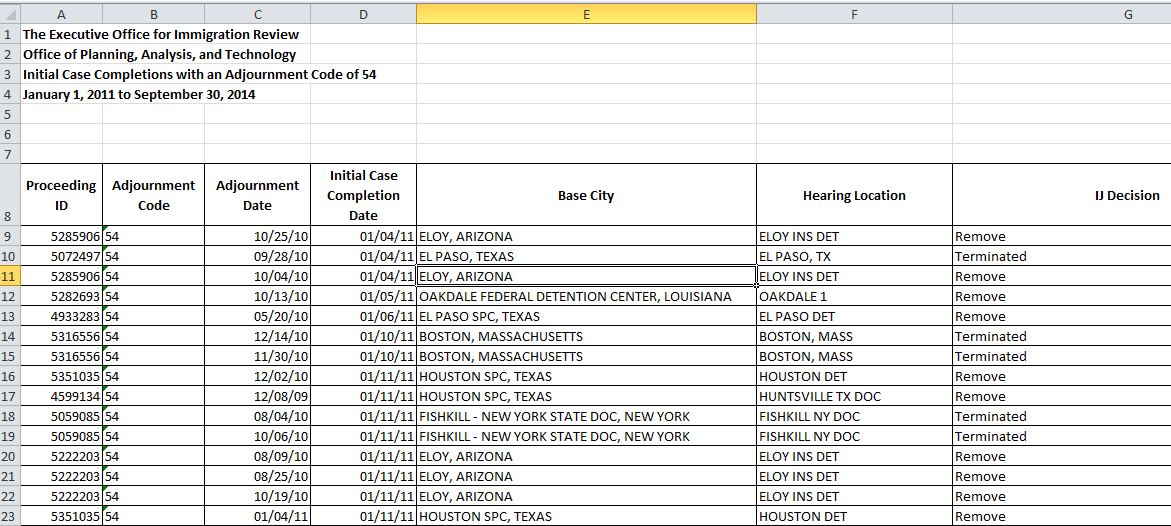Select row 23 header
Image resolution: width=1171 pixels, height=526 pixels.
(10, 516)
